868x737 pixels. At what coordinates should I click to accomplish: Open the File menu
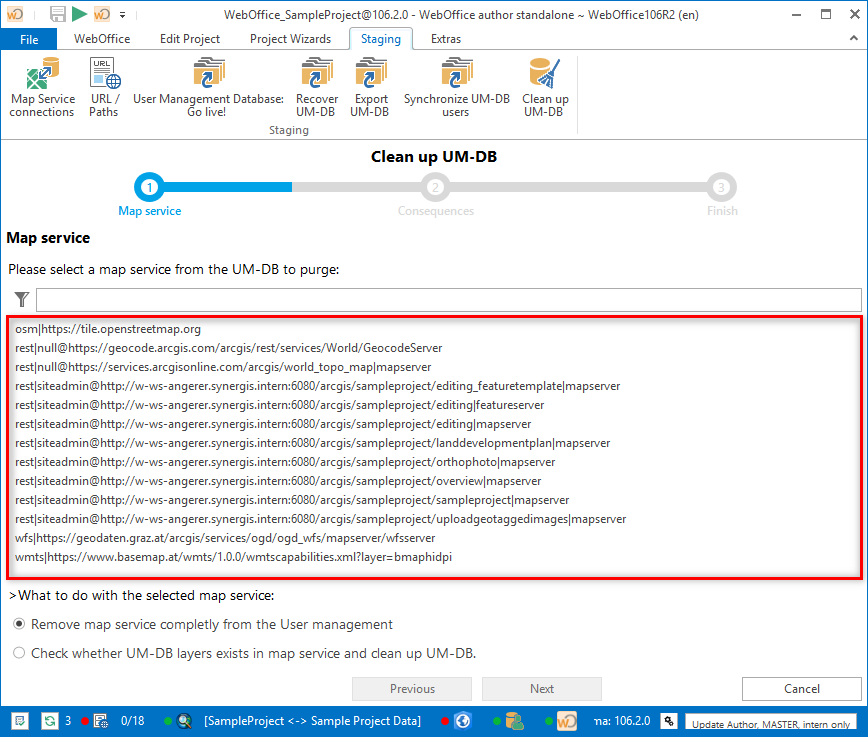(29, 39)
